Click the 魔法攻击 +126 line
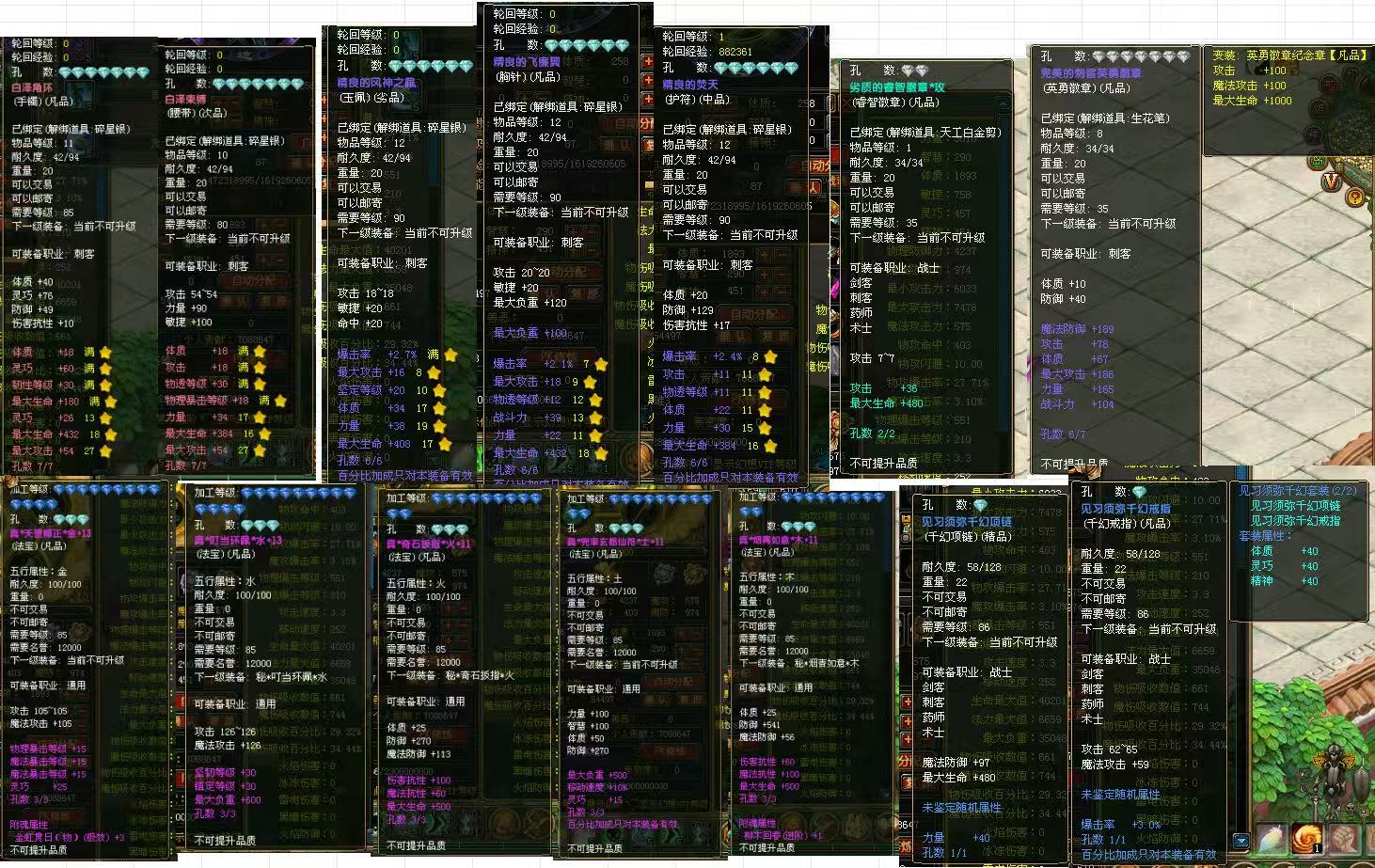The image size is (1375, 868). (x=228, y=746)
